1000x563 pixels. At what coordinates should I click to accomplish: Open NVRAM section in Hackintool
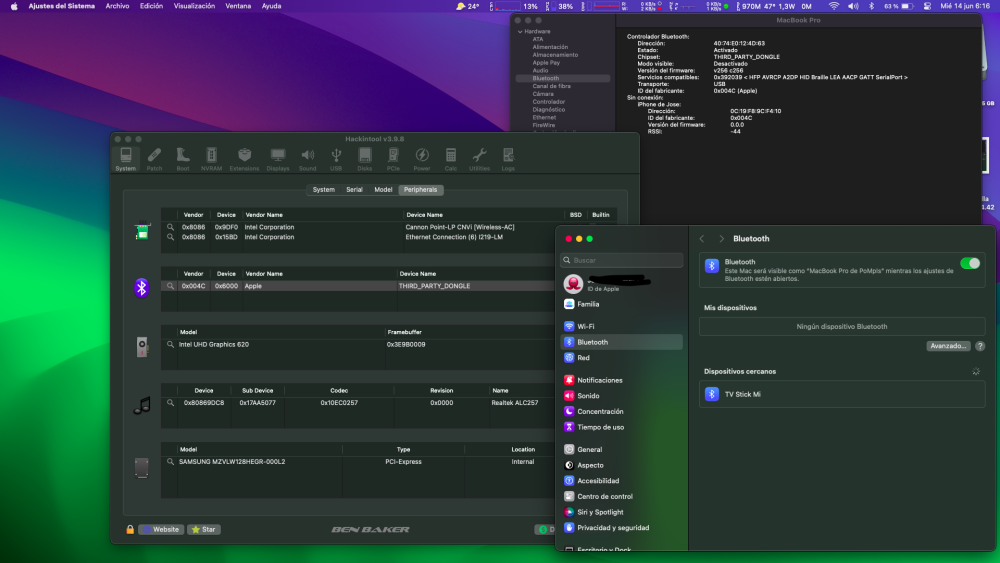pyautogui.click(x=211, y=159)
